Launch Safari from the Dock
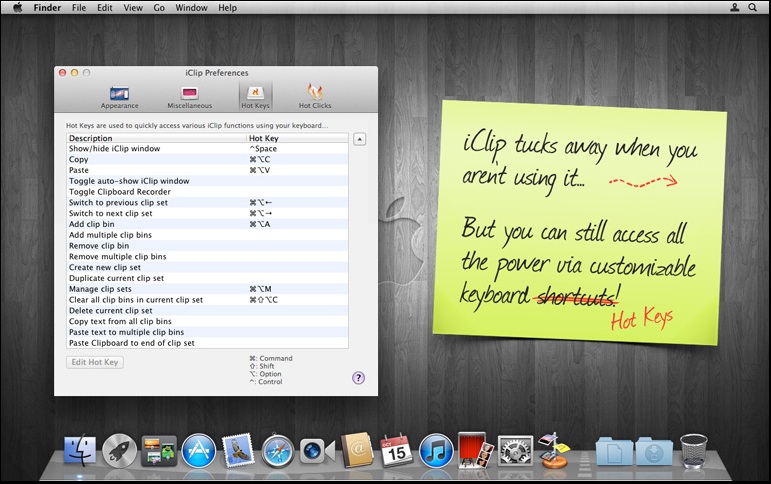The width and height of the screenshot is (771, 484). click(277, 451)
